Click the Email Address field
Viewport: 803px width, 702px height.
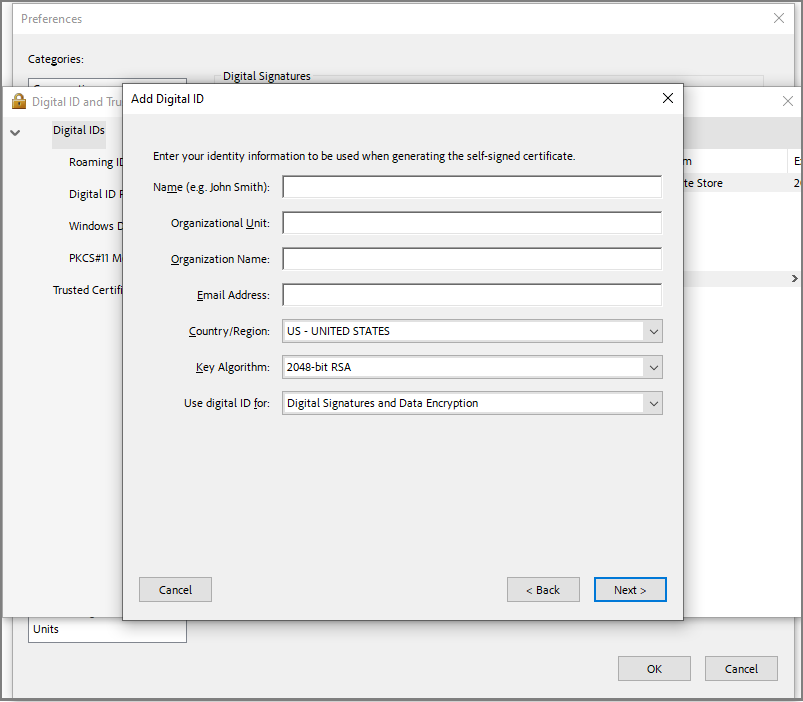tap(471, 294)
